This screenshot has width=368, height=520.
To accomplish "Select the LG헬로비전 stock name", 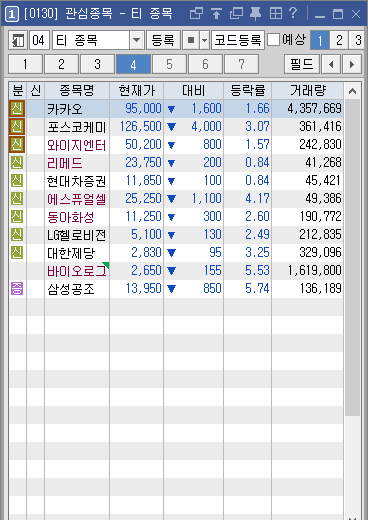I will coord(76,235).
